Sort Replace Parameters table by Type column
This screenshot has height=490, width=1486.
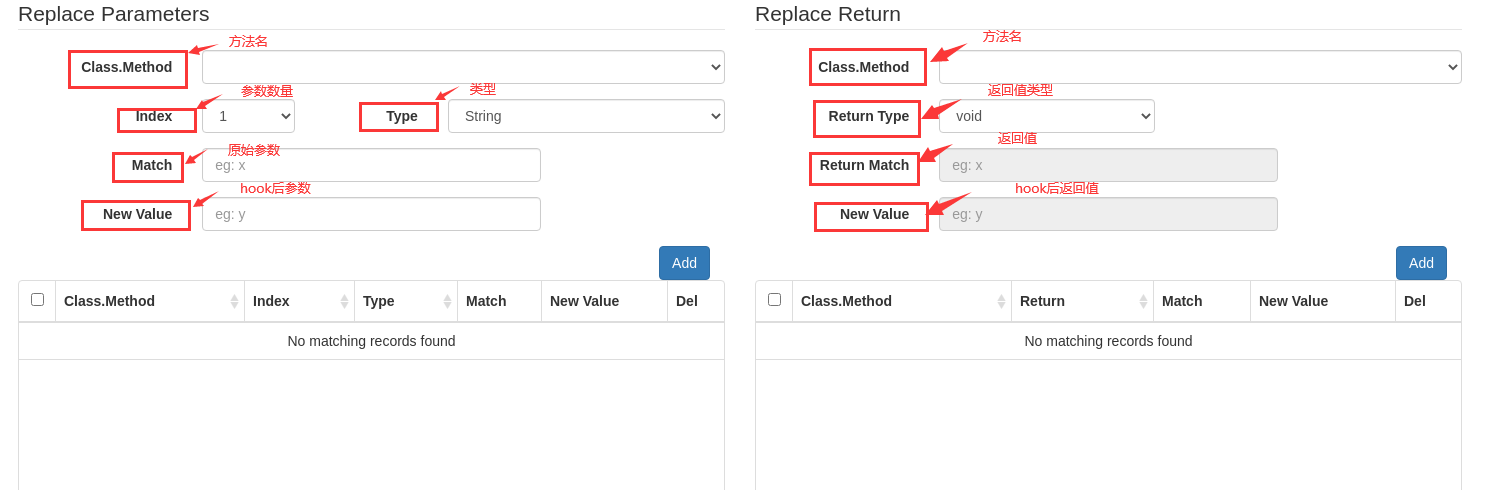[x=405, y=301]
